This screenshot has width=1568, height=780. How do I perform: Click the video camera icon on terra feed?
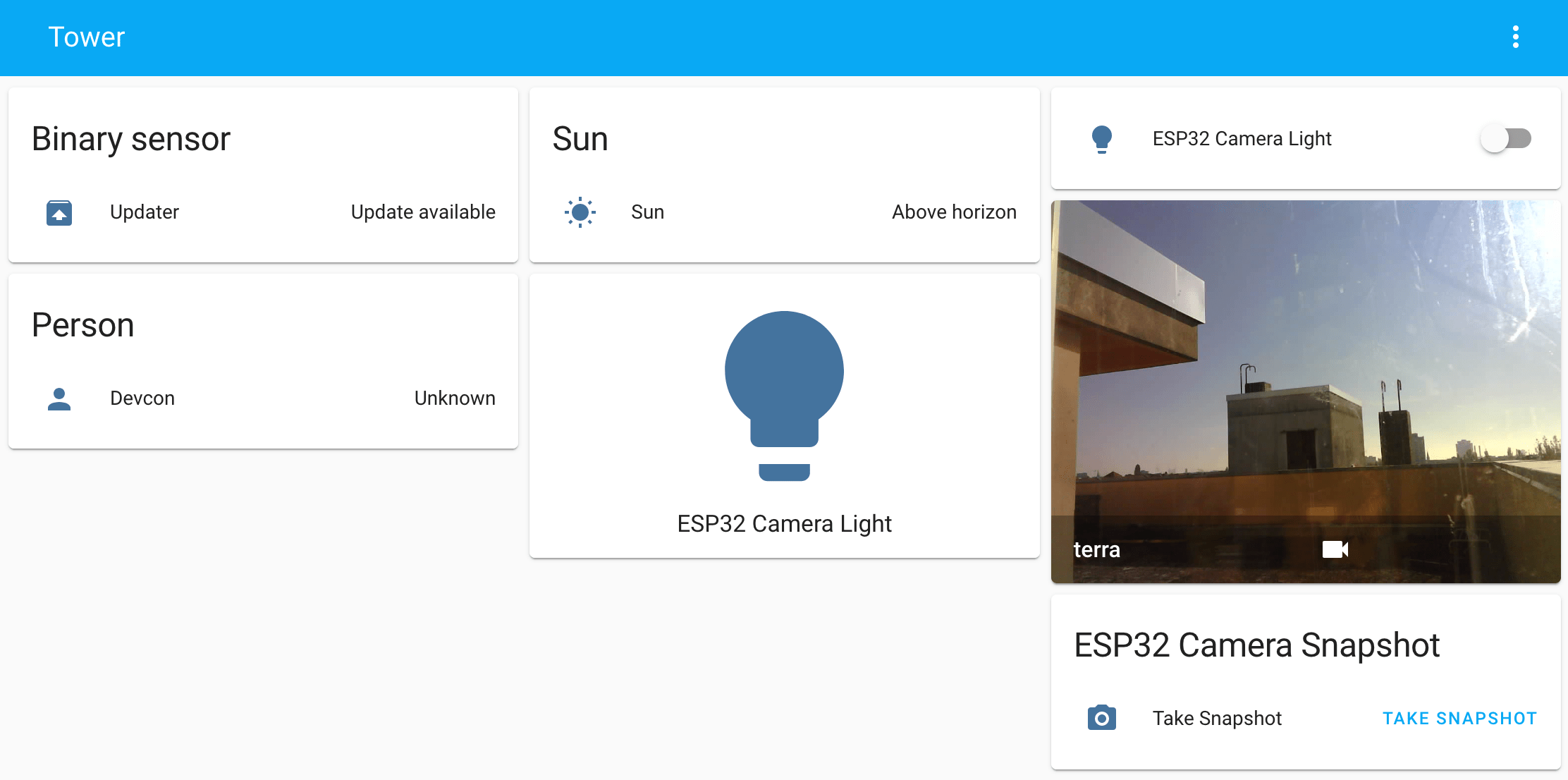[x=1335, y=549]
